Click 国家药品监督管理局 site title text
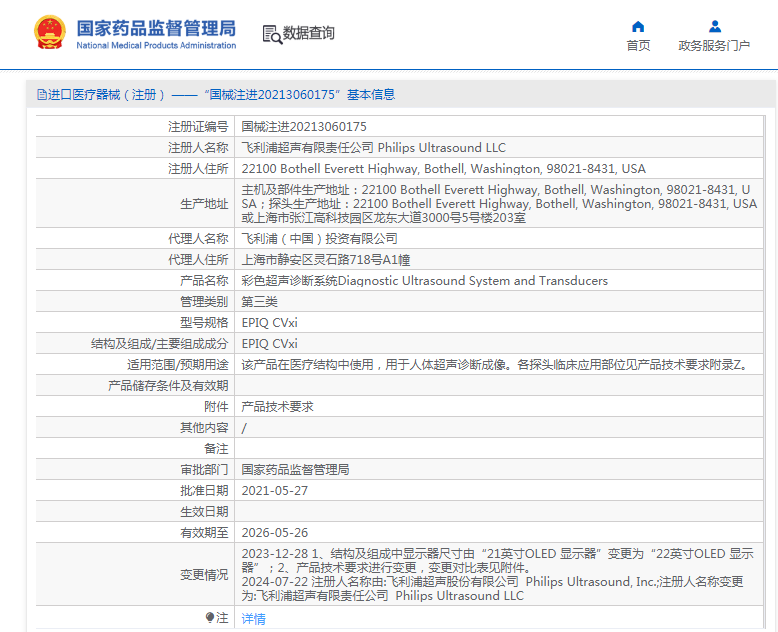This screenshot has height=632, width=778. pos(156,28)
